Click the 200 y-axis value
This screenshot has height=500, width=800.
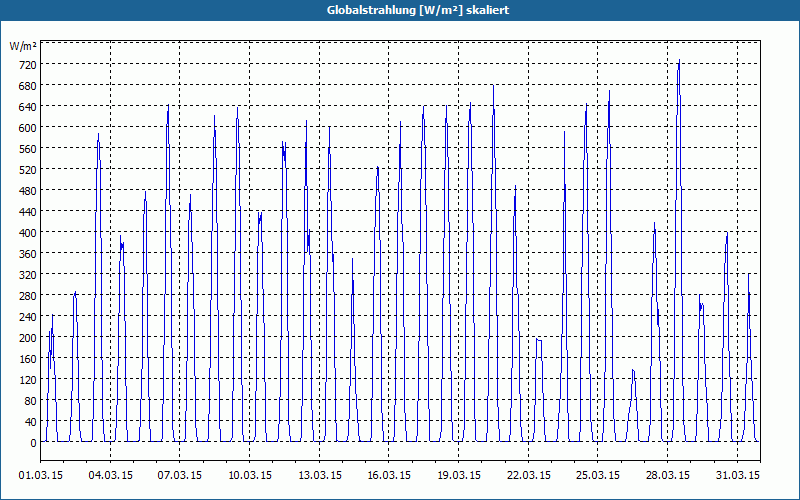click(x=28, y=337)
